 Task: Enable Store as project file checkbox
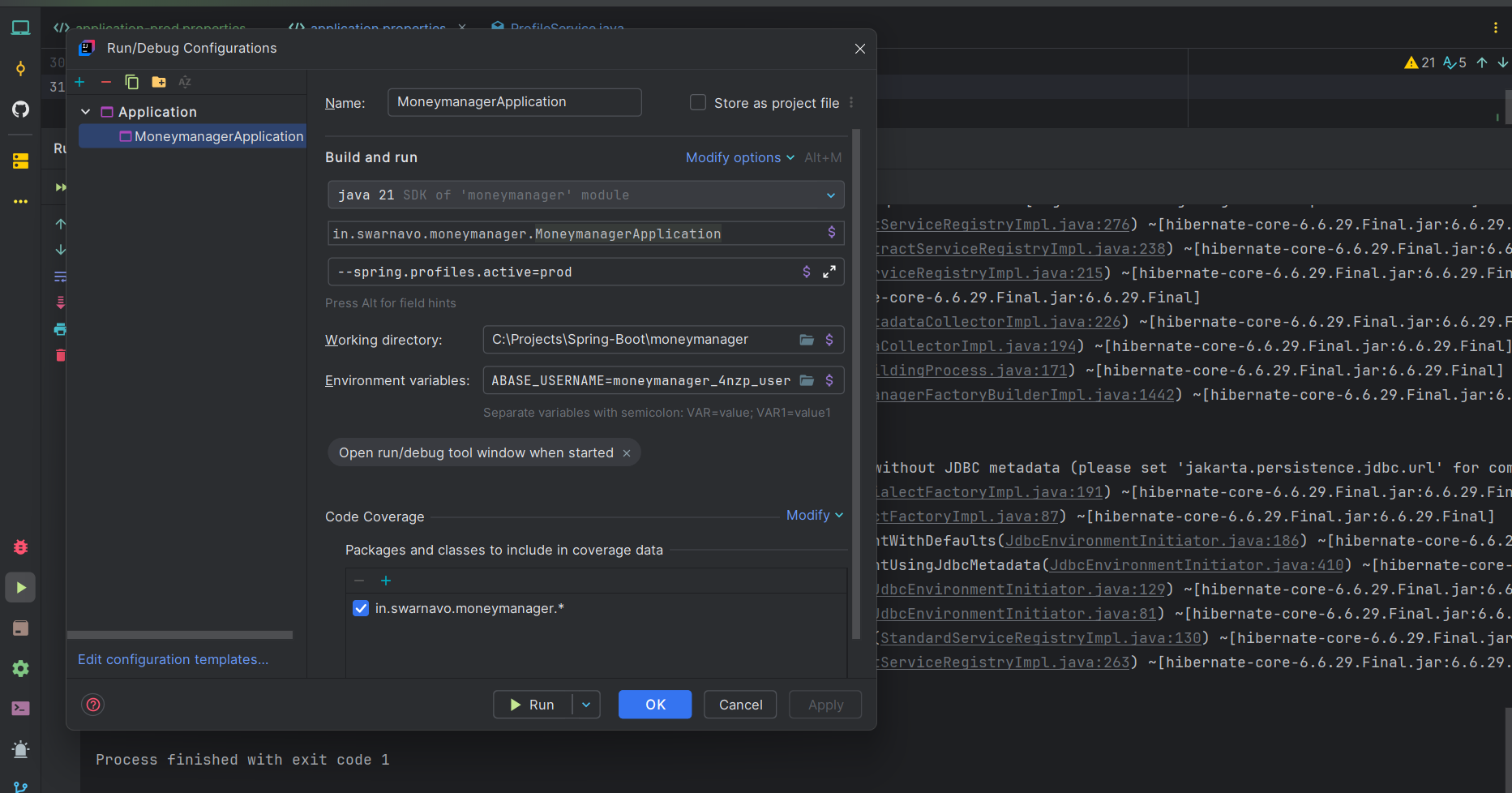697,103
